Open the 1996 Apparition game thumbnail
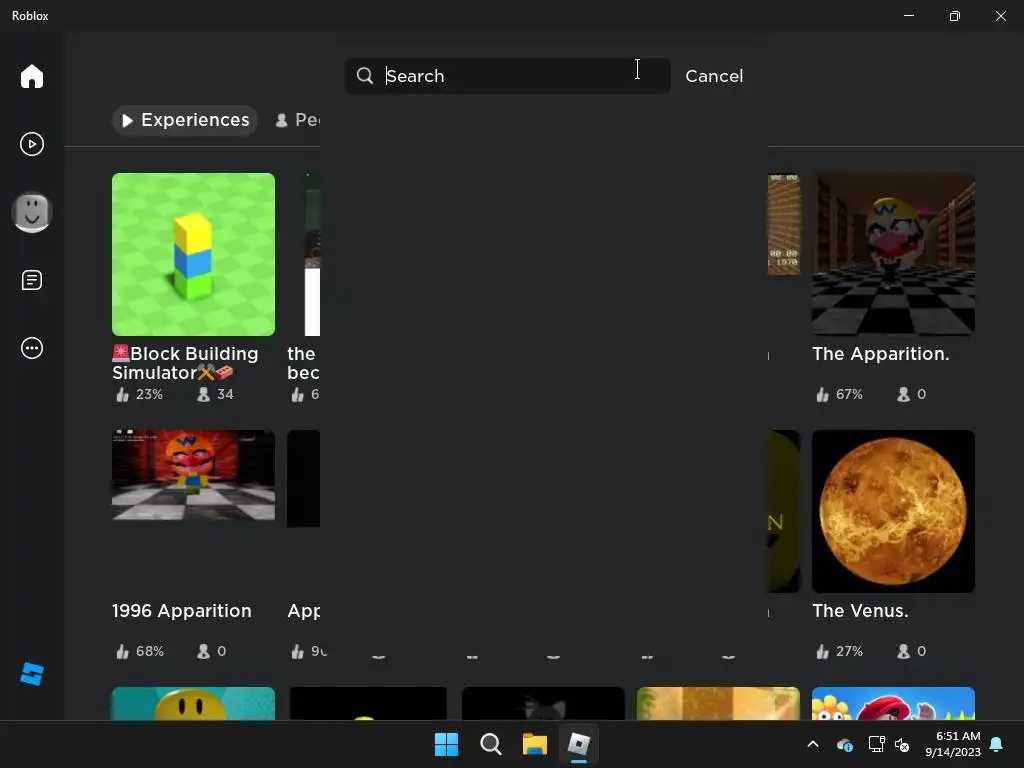The width and height of the screenshot is (1024, 768). 193,475
